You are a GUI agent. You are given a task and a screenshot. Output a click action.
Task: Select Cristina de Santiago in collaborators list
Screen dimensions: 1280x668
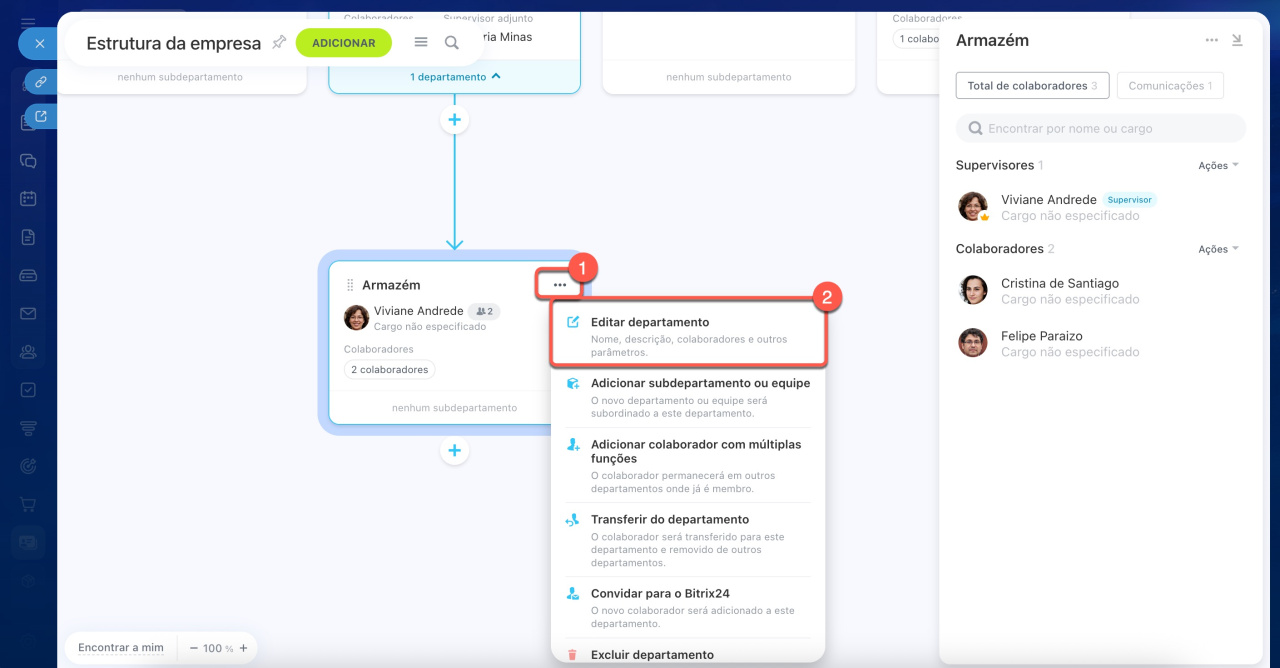1059,284
